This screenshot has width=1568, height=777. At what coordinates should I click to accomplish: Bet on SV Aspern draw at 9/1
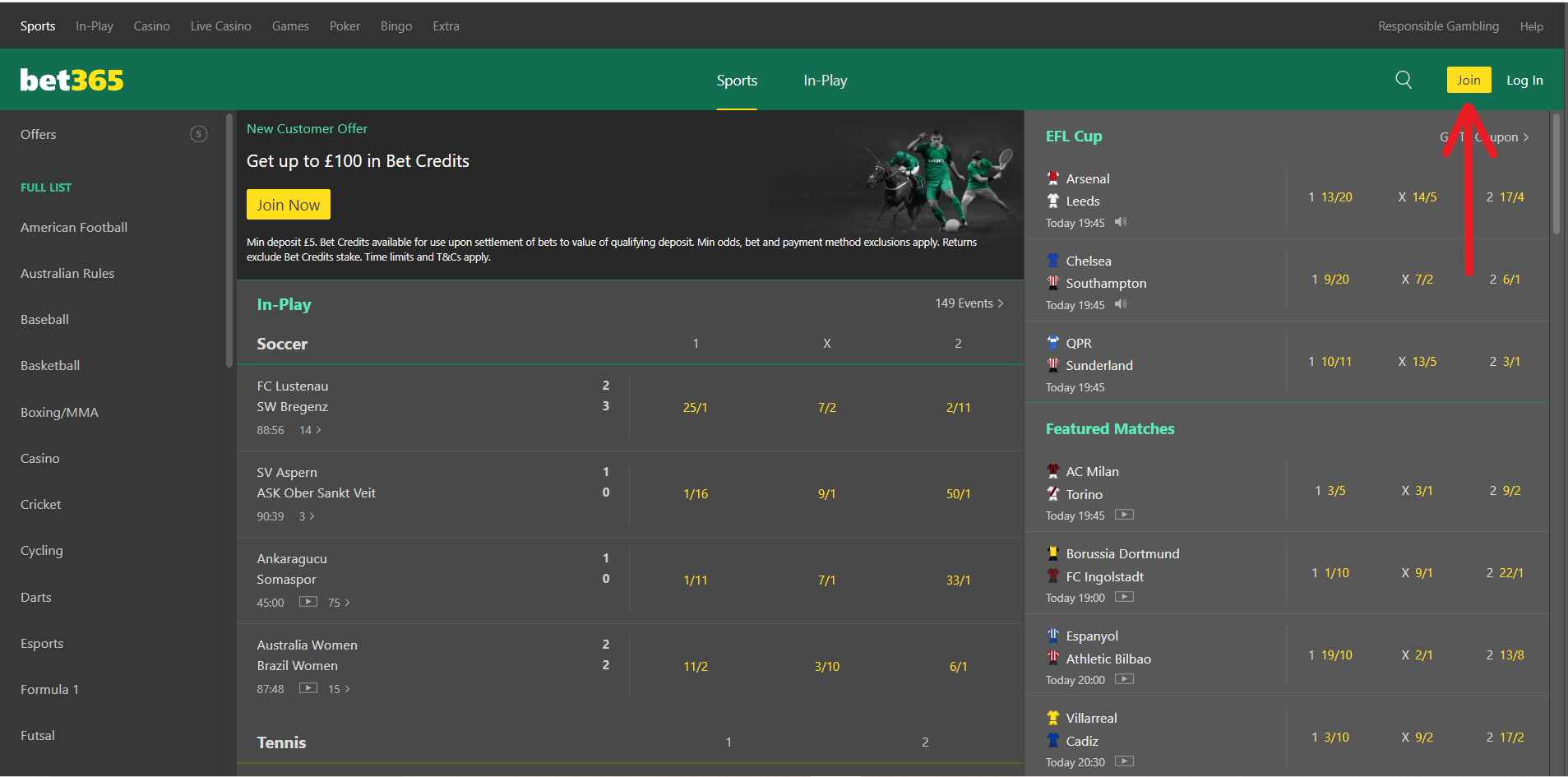click(x=827, y=494)
